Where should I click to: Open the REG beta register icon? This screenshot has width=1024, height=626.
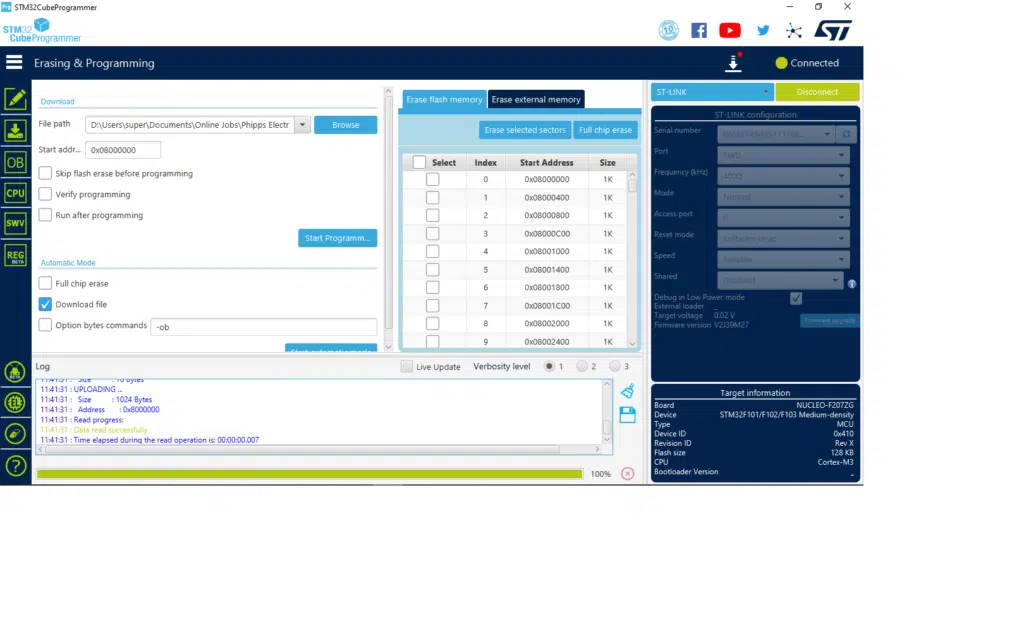click(15, 255)
